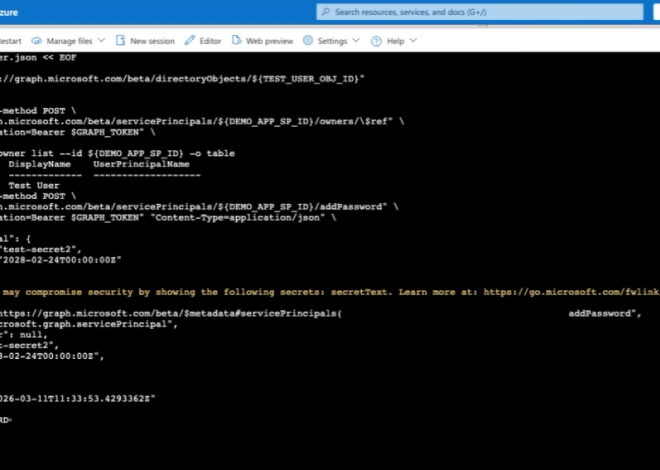Click 'owner list --id ${DEMO_APP_SP_ID}' command text
The image size is (660, 470).
point(91,153)
